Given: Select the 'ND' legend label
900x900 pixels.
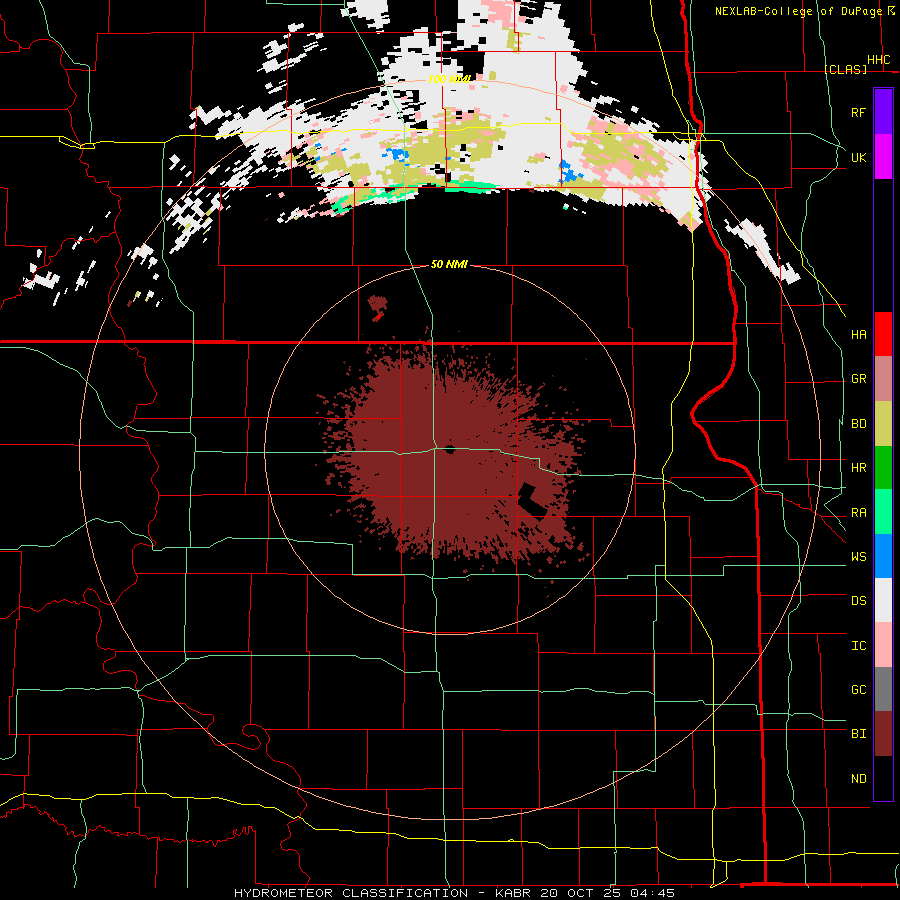Looking at the screenshot, I should pyautogui.click(x=858, y=779).
